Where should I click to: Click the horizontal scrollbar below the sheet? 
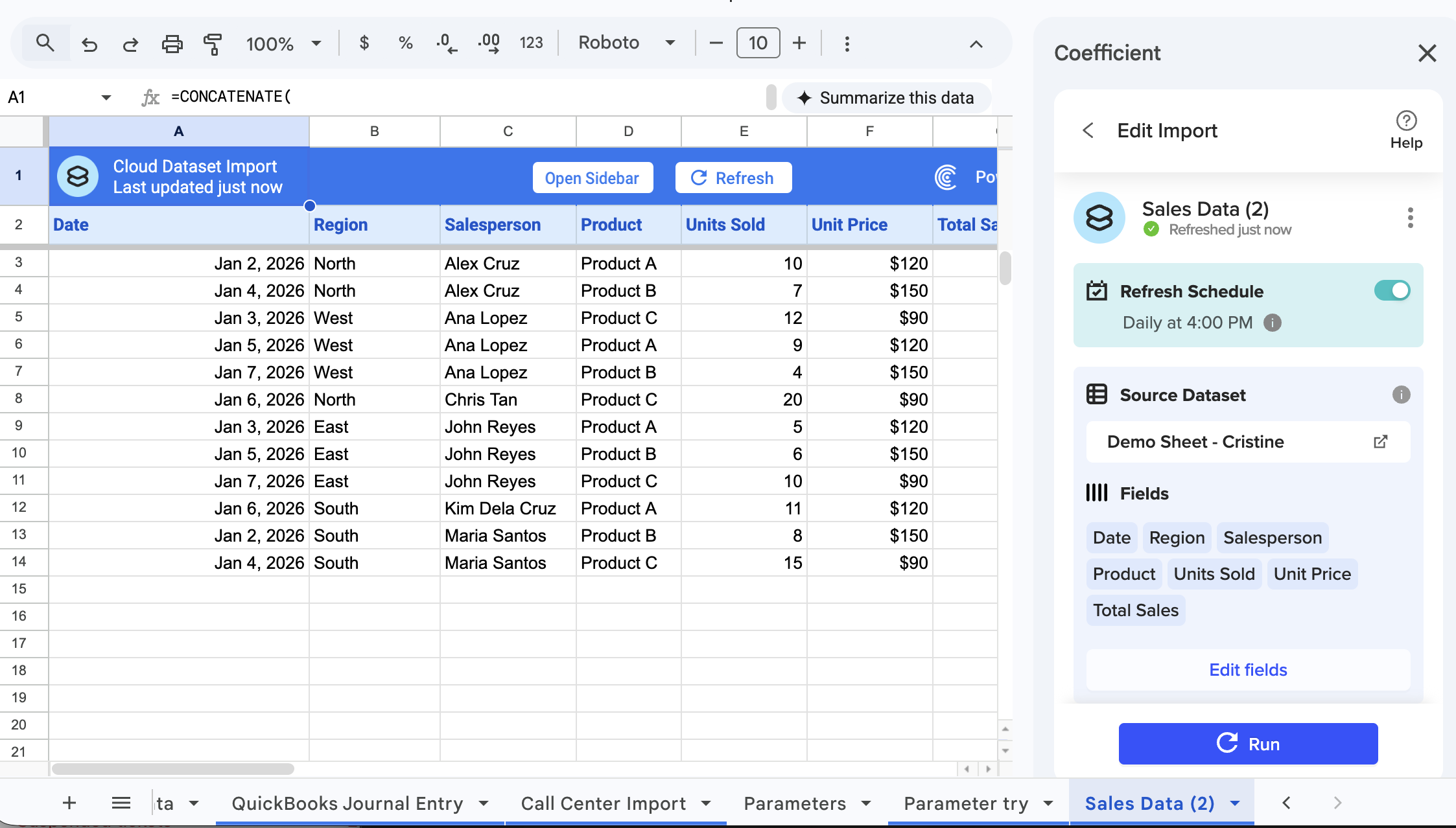[x=174, y=769]
